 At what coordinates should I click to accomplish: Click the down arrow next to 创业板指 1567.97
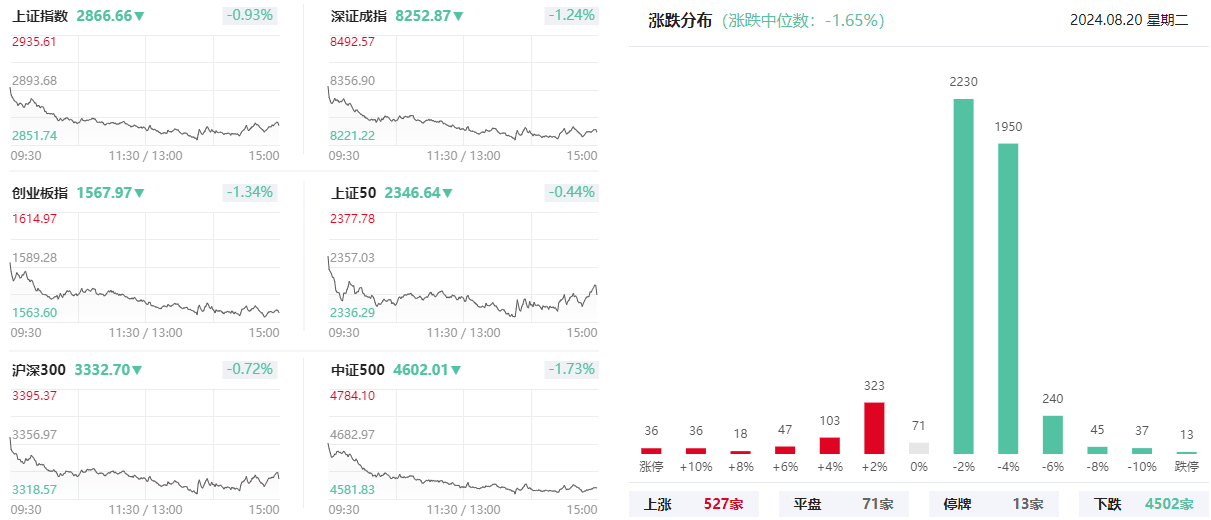140,193
